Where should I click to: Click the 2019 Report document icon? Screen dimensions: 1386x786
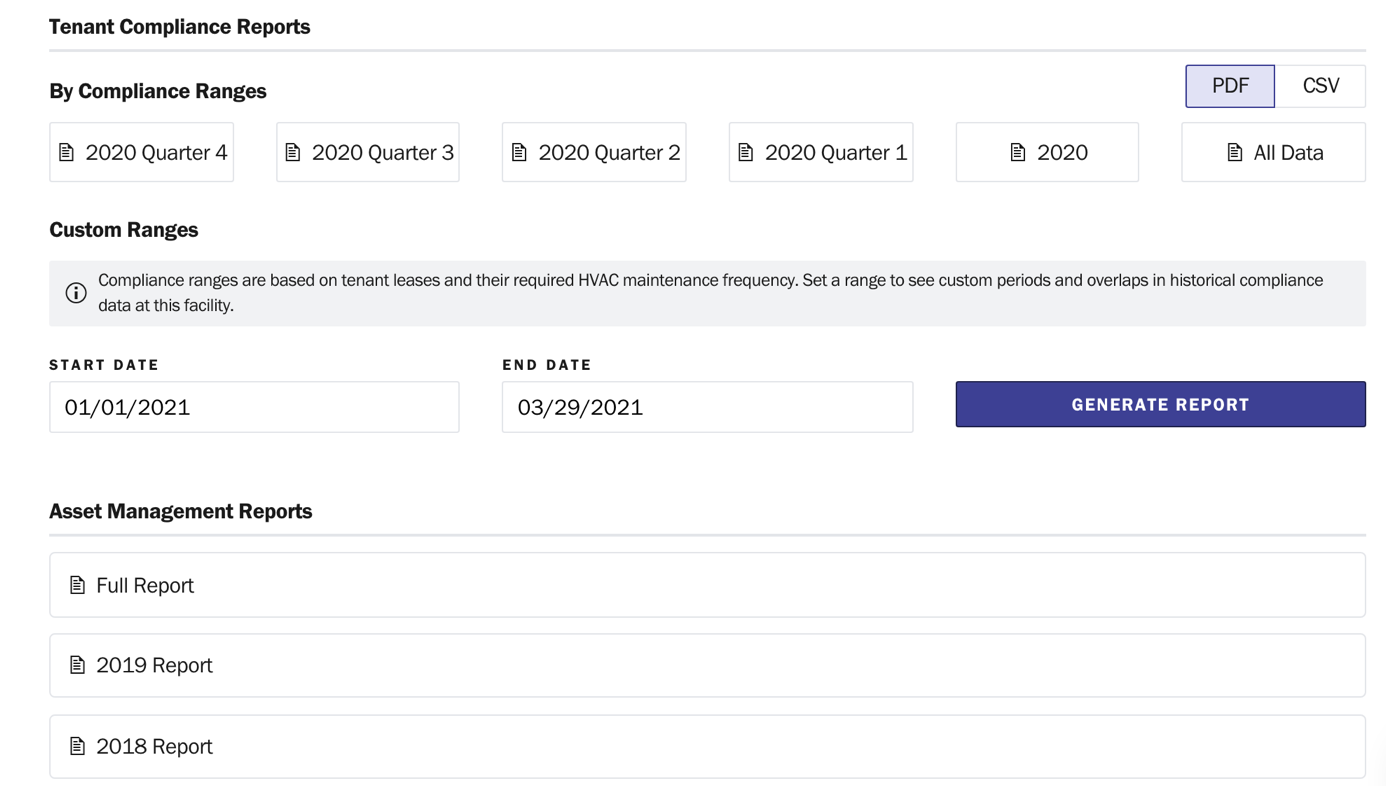pos(77,665)
